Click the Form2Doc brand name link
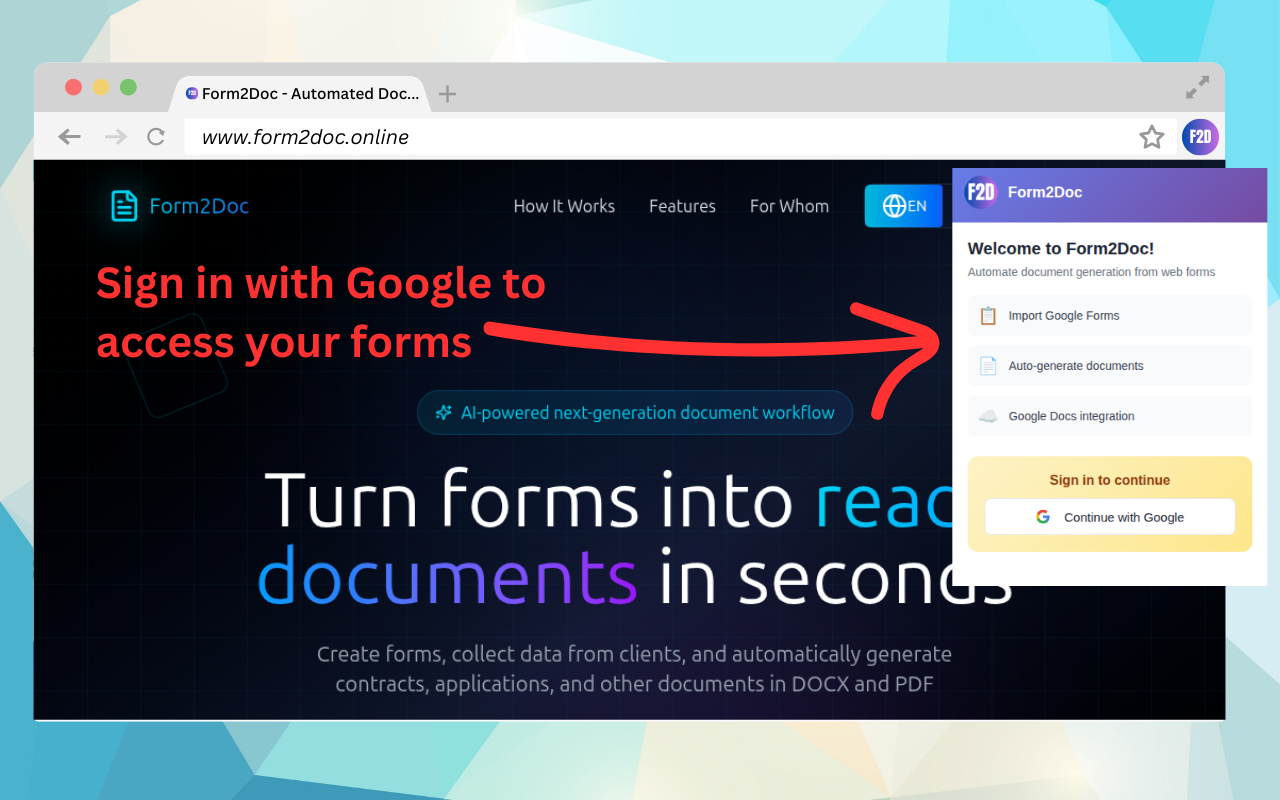The height and width of the screenshot is (800, 1280). 199,206
